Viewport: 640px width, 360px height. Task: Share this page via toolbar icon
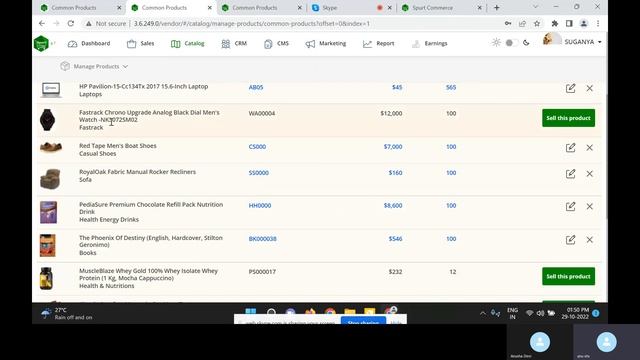522,24
